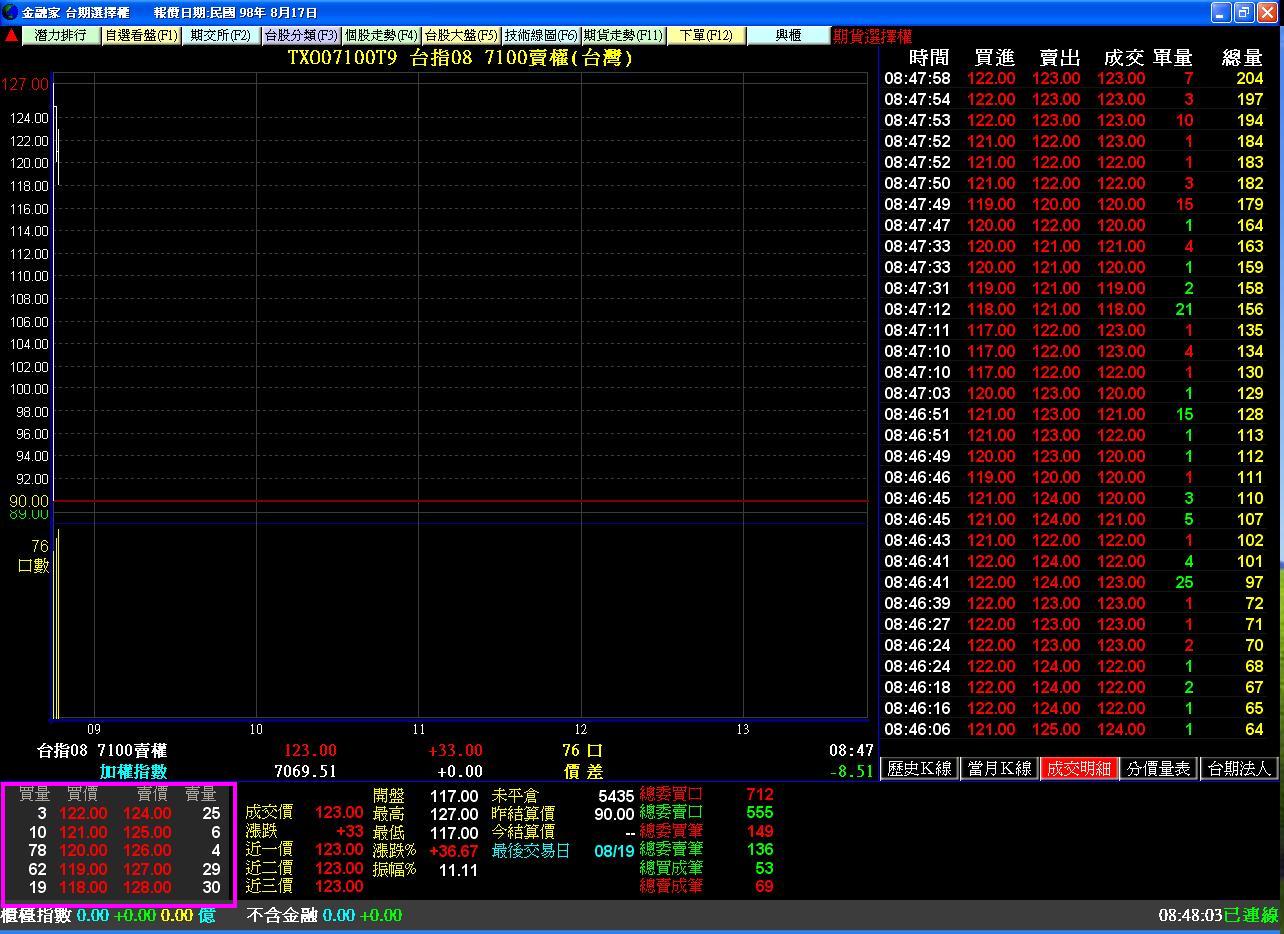Click the 總量 column header
Image resolution: width=1284 pixels, height=934 pixels.
coord(1243,58)
